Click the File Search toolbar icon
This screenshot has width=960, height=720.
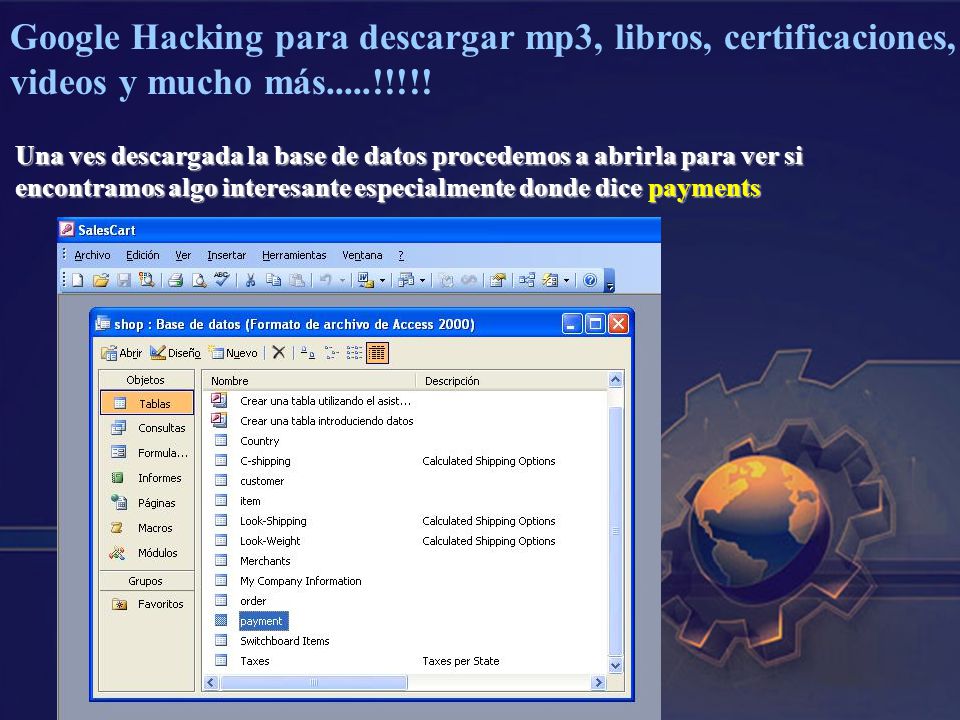146,280
